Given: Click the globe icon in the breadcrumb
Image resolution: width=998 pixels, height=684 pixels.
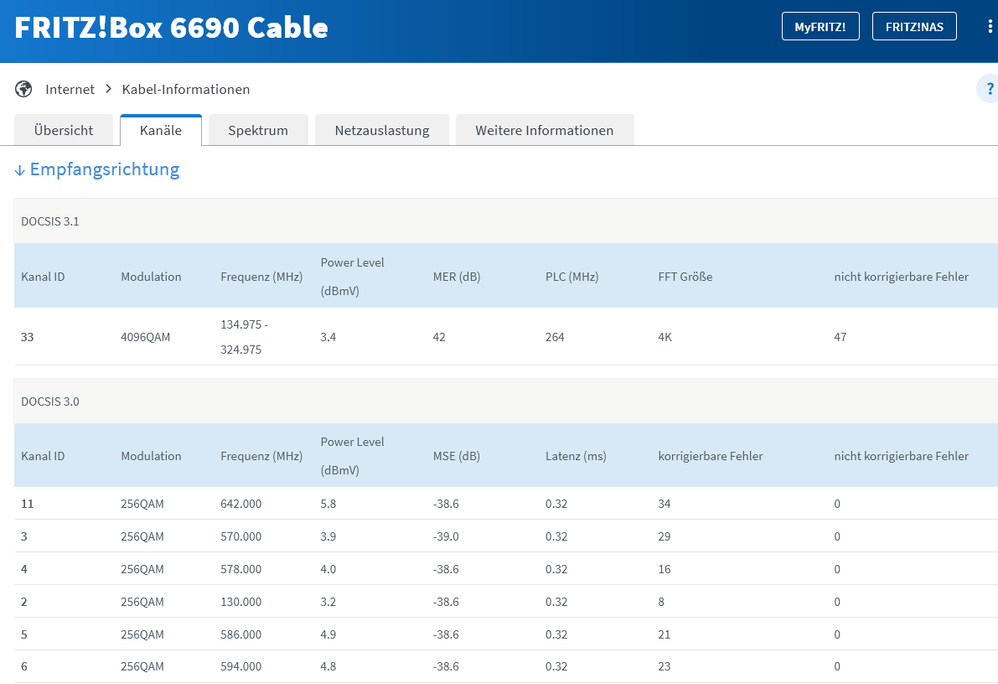Looking at the screenshot, I should click(22, 89).
